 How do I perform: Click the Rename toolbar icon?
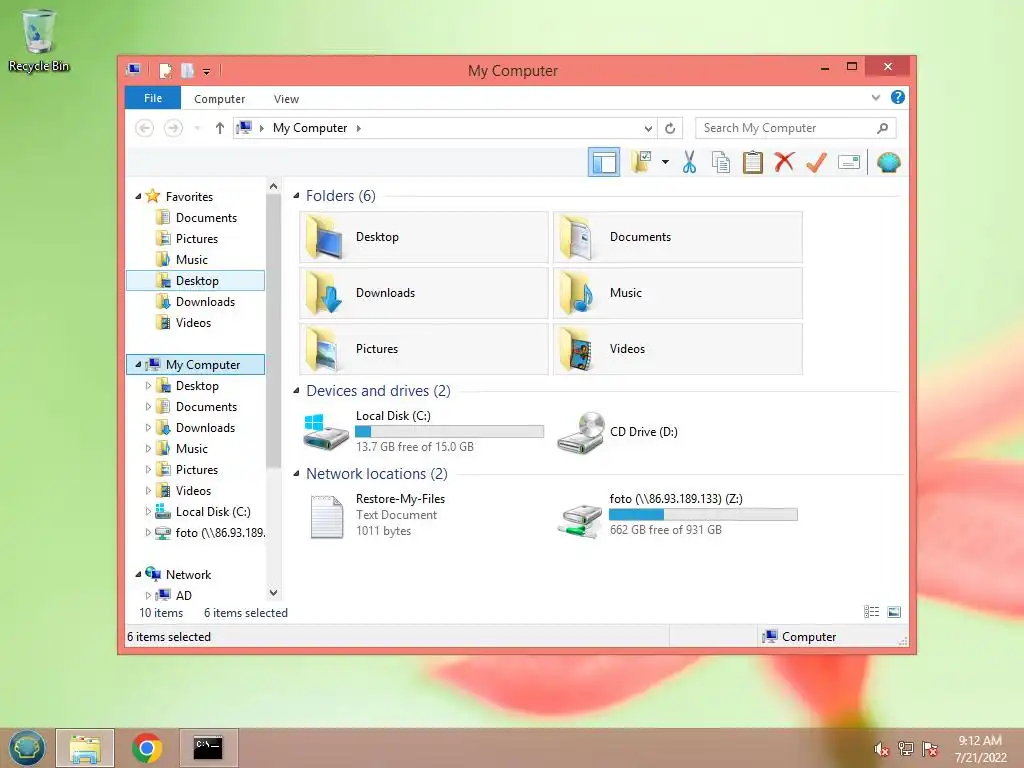point(848,162)
